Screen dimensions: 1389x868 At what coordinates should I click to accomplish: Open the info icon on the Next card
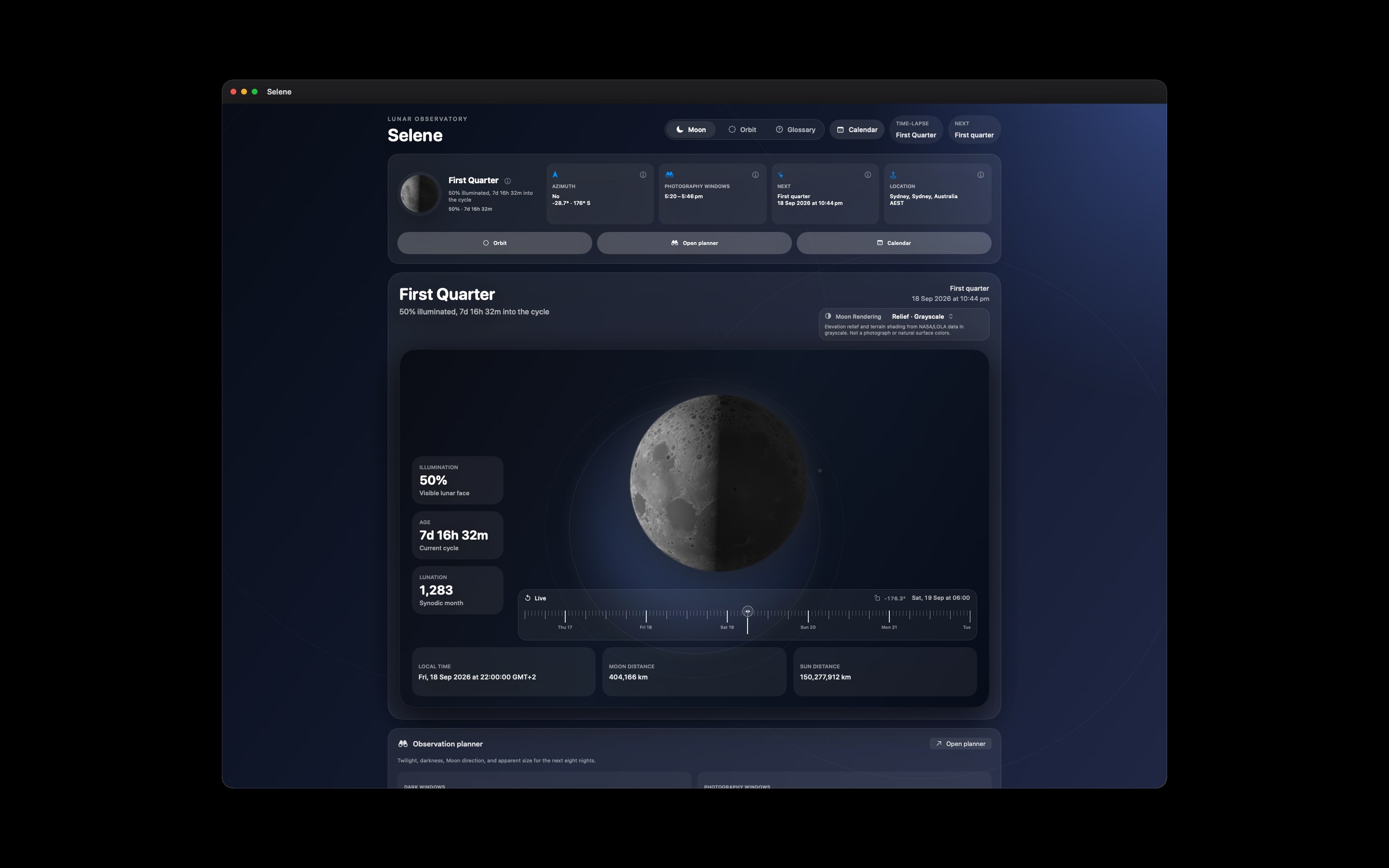coord(868,175)
